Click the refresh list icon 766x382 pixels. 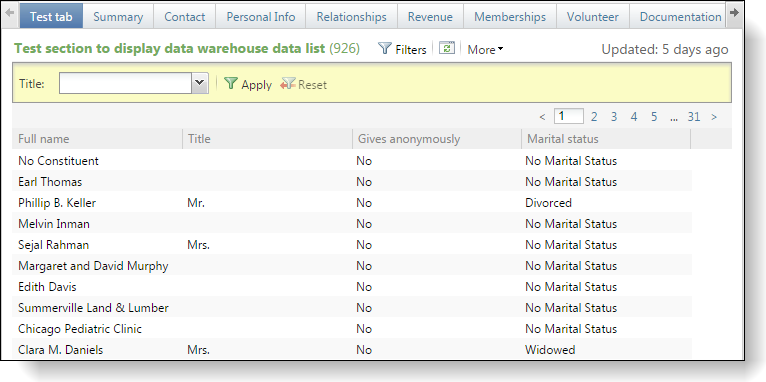point(447,48)
